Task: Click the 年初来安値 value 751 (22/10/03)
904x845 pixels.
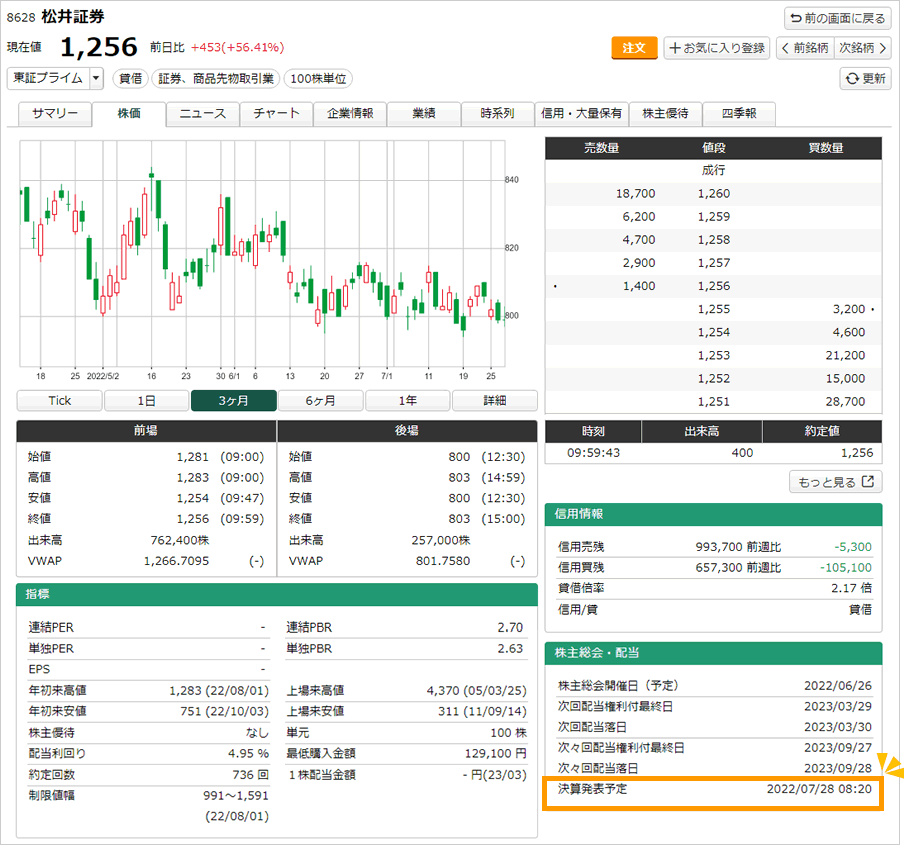Action: point(224,711)
